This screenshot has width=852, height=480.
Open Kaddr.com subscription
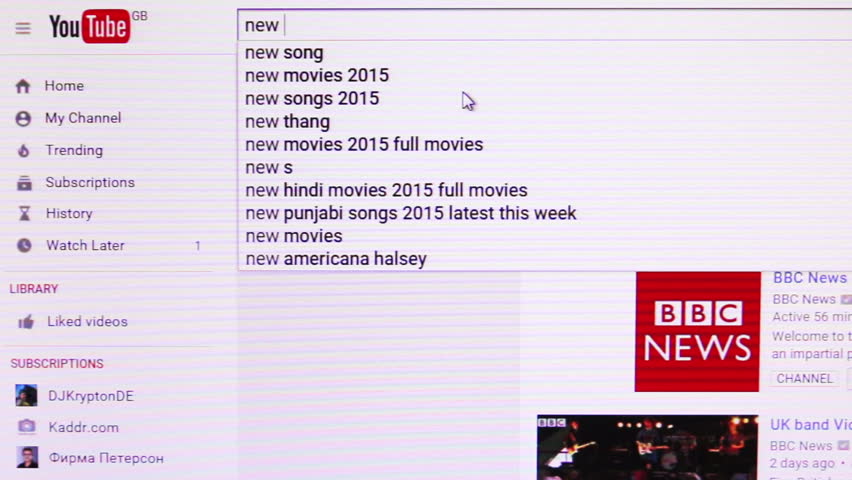coord(84,427)
